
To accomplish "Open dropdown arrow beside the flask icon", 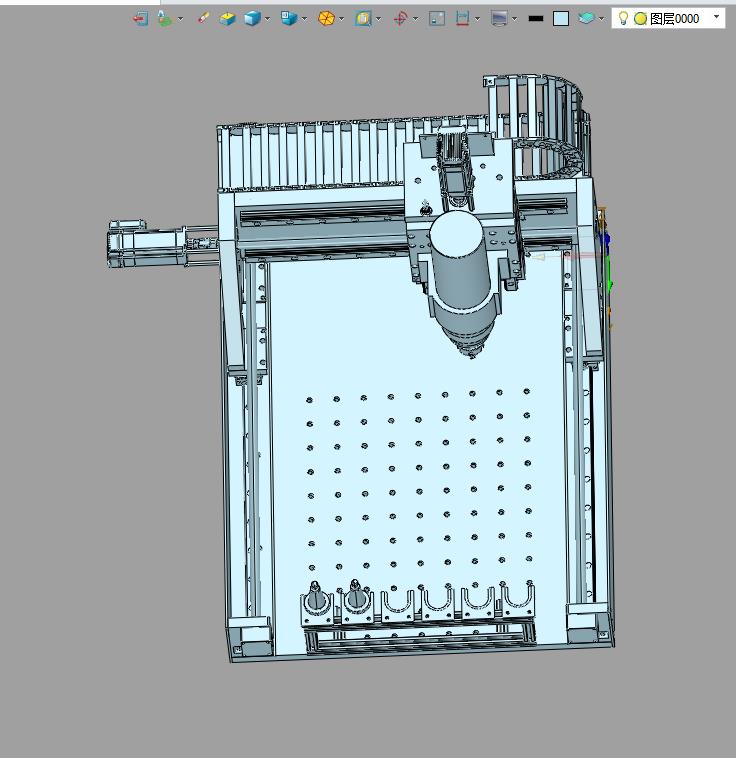I will (x=180, y=19).
